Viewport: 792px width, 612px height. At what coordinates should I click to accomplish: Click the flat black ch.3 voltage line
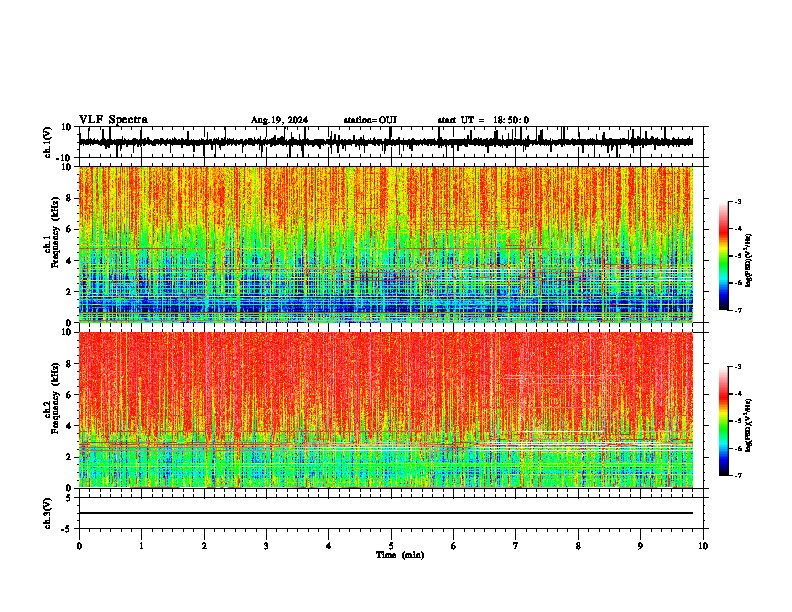pos(386,513)
